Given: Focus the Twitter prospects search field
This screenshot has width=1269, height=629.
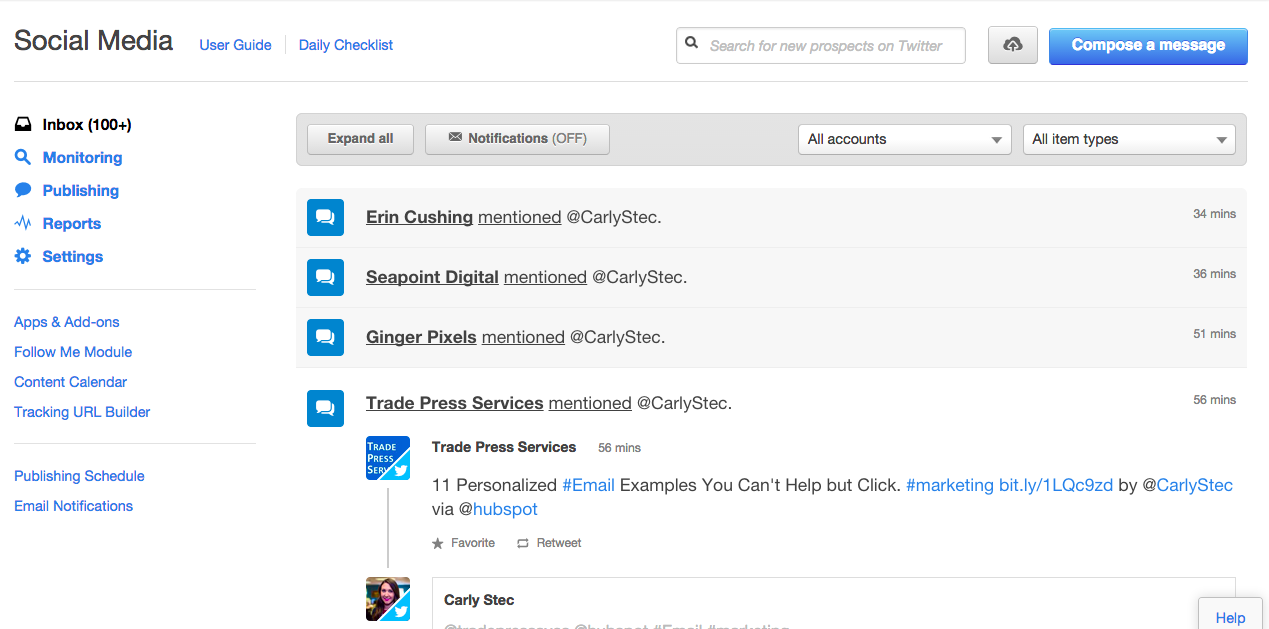Looking at the screenshot, I should click(x=821, y=45).
